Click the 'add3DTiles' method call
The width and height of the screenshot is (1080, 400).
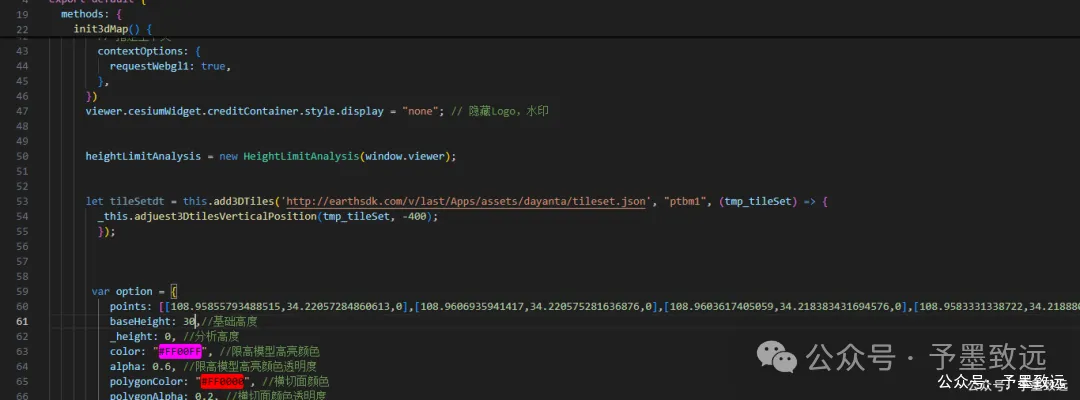(x=244, y=202)
